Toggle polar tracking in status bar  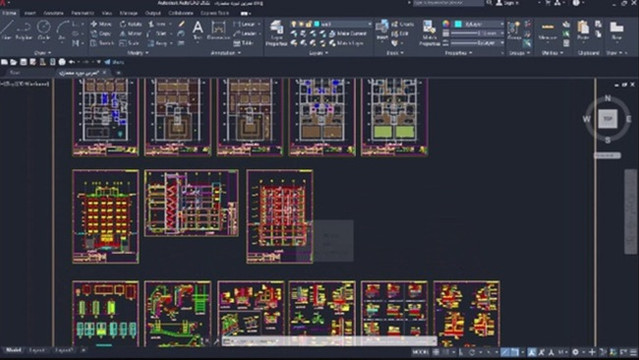click(x=472, y=352)
